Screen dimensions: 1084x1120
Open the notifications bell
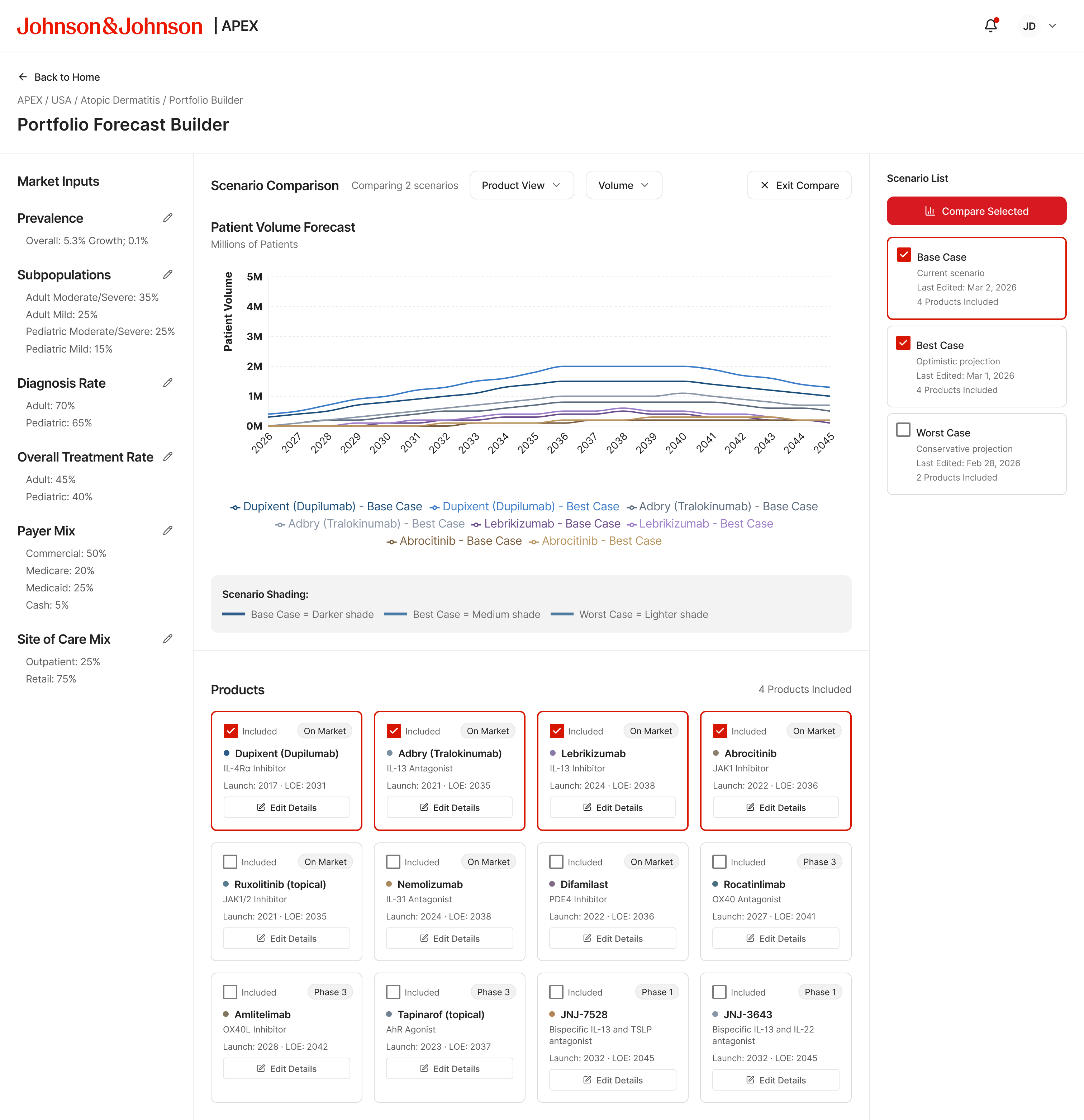click(x=990, y=26)
